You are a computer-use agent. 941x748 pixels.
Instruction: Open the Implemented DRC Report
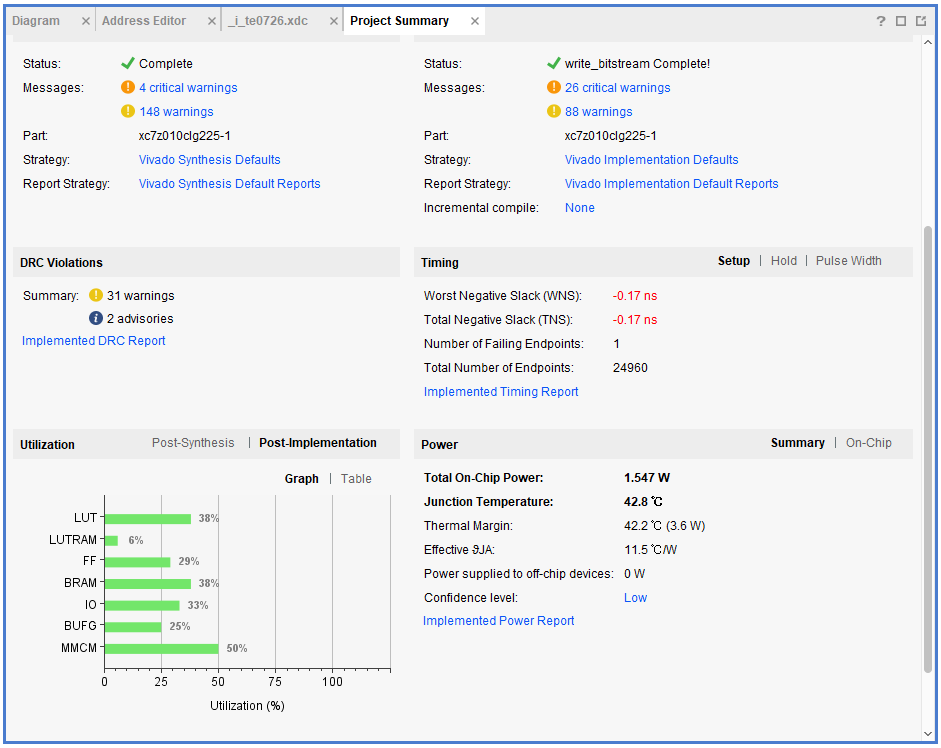point(94,341)
